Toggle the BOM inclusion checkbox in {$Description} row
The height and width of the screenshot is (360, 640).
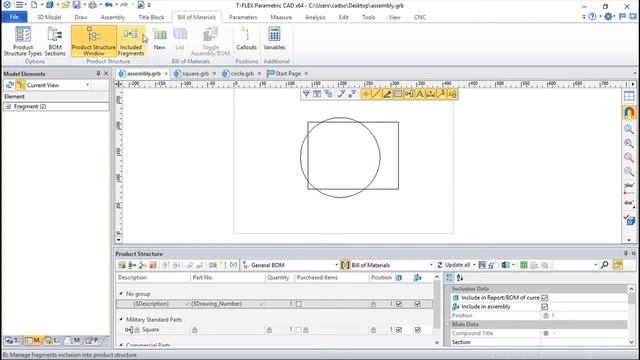399,304
